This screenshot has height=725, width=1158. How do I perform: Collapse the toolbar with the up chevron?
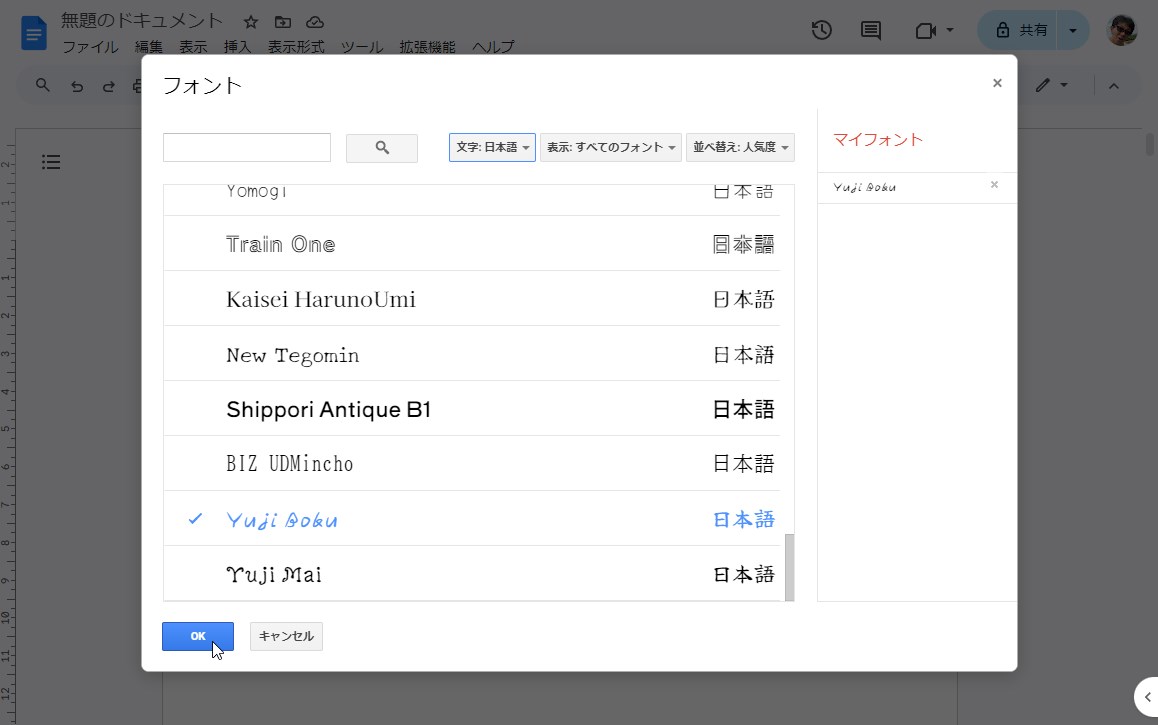(1114, 86)
